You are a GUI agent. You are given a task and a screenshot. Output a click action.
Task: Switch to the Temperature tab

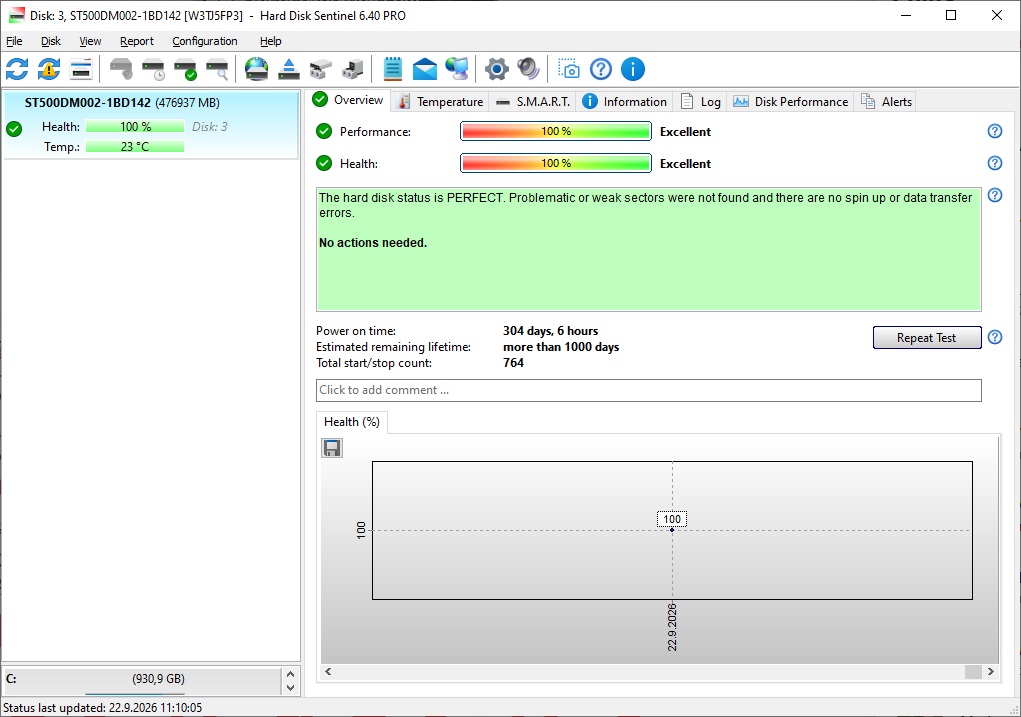[x=441, y=102]
